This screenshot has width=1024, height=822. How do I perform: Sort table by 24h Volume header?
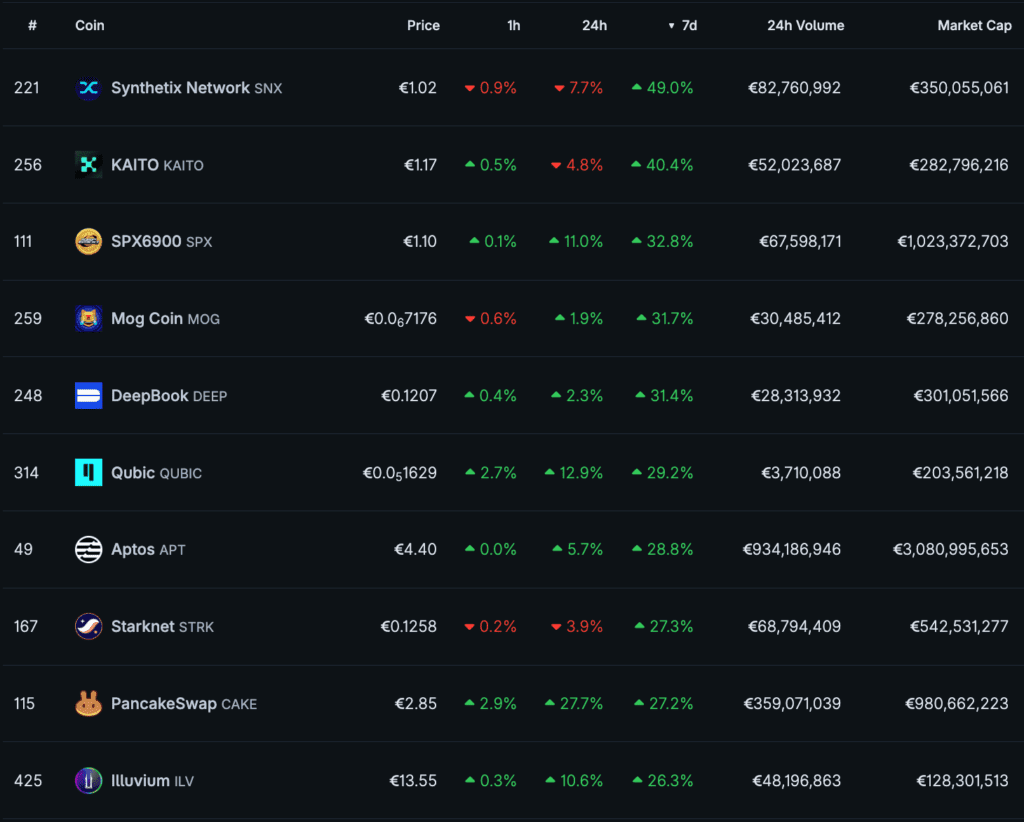coord(805,25)
